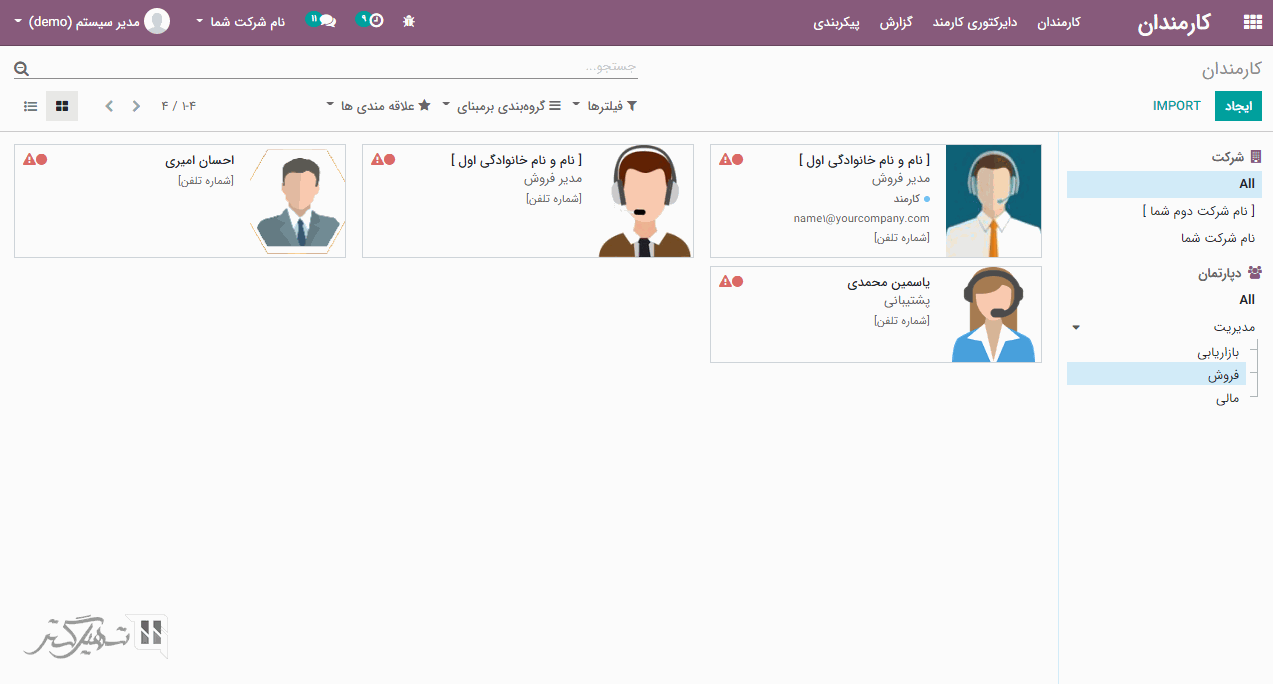Open the activities clock icon
The height and width of the screenshot is (684, 1273).
pos(374,20)
